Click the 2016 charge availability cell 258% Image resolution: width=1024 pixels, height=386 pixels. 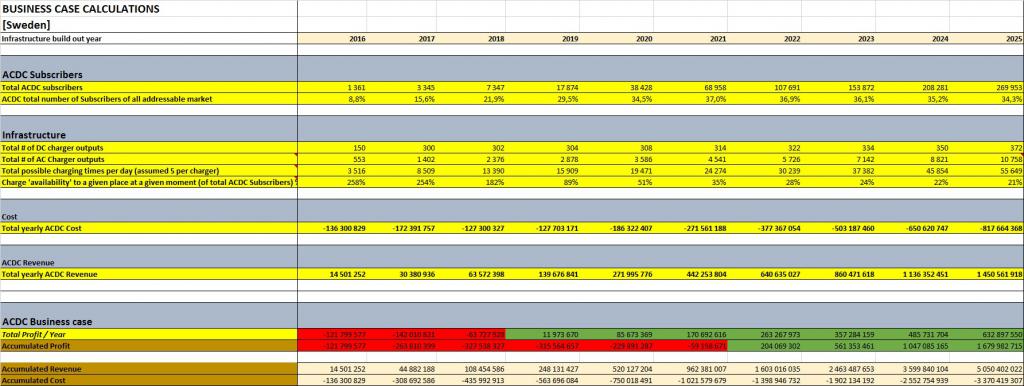tap(357, 182)
